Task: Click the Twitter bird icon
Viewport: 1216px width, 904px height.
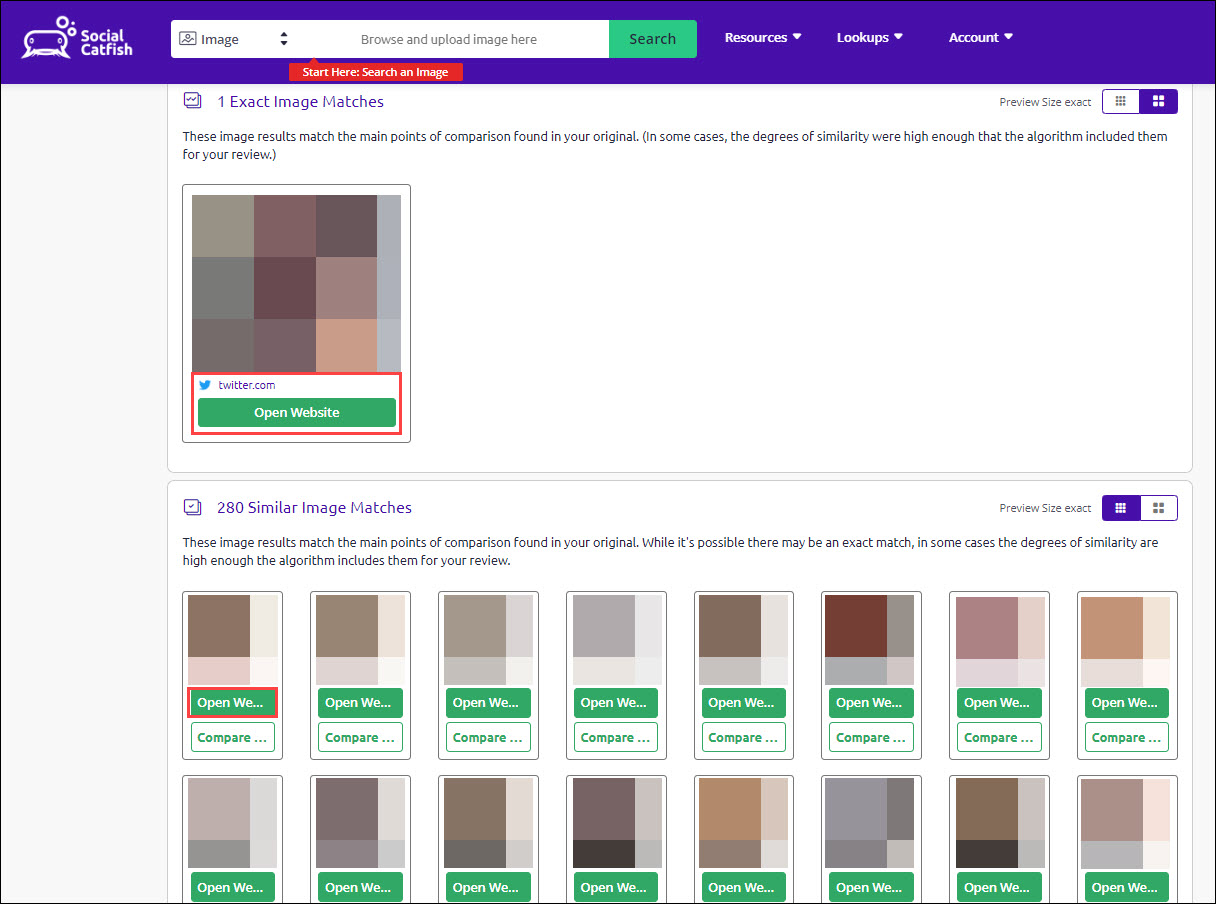Action: [x=205, y=385]
